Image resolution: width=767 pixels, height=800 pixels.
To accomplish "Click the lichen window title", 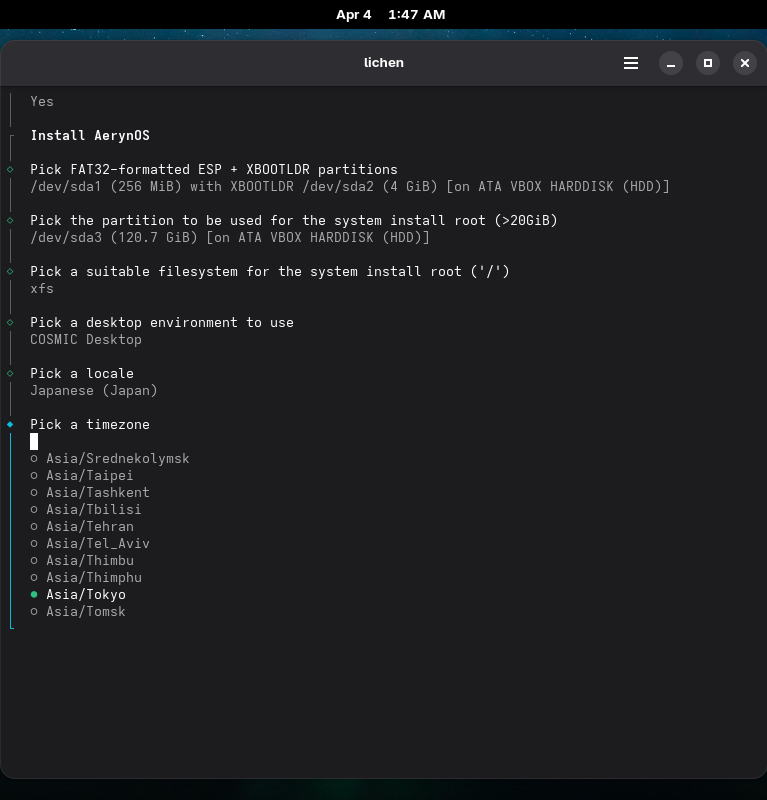I will 383,63.
